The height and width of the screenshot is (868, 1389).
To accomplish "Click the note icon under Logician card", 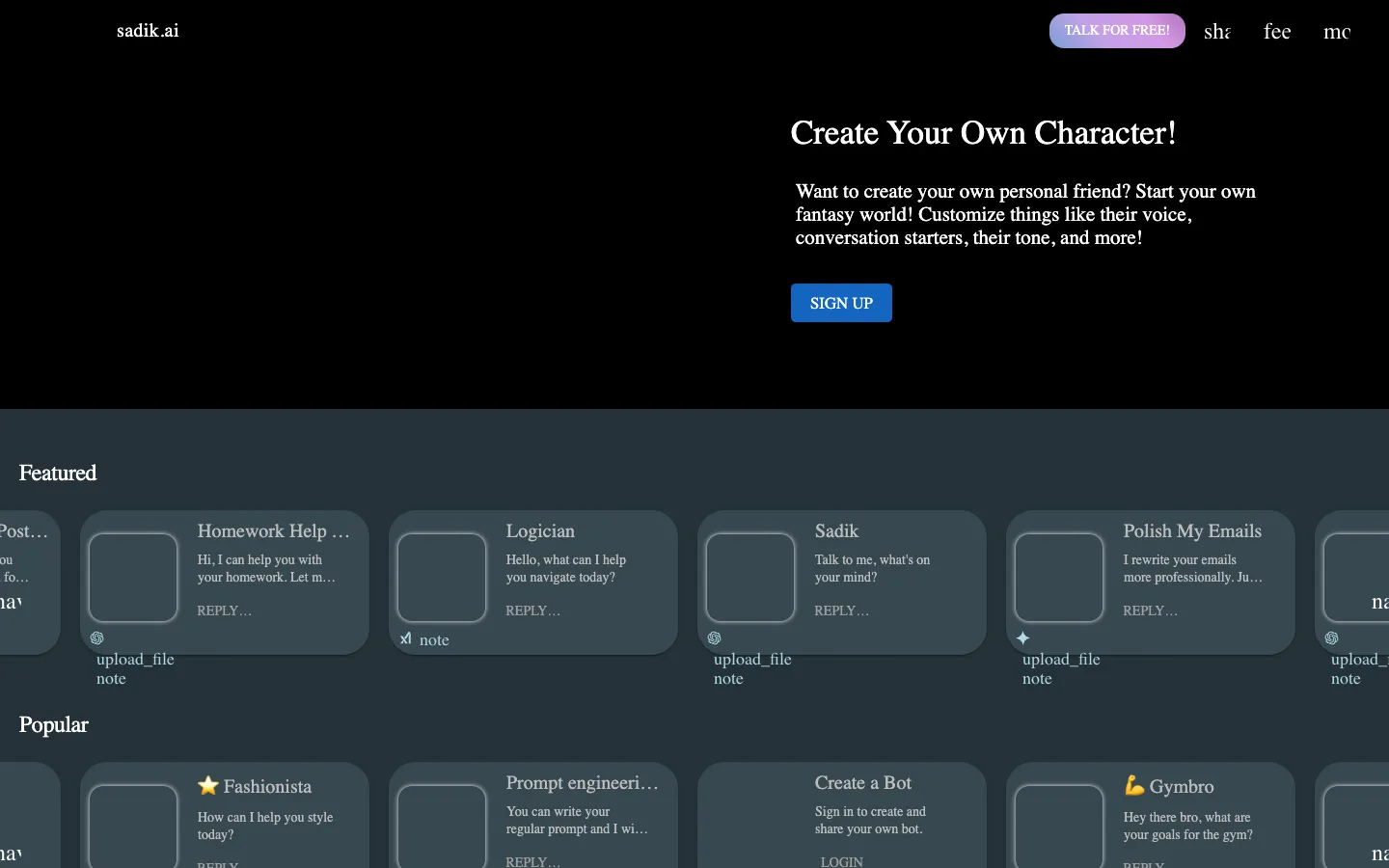I will click(434, 640).
